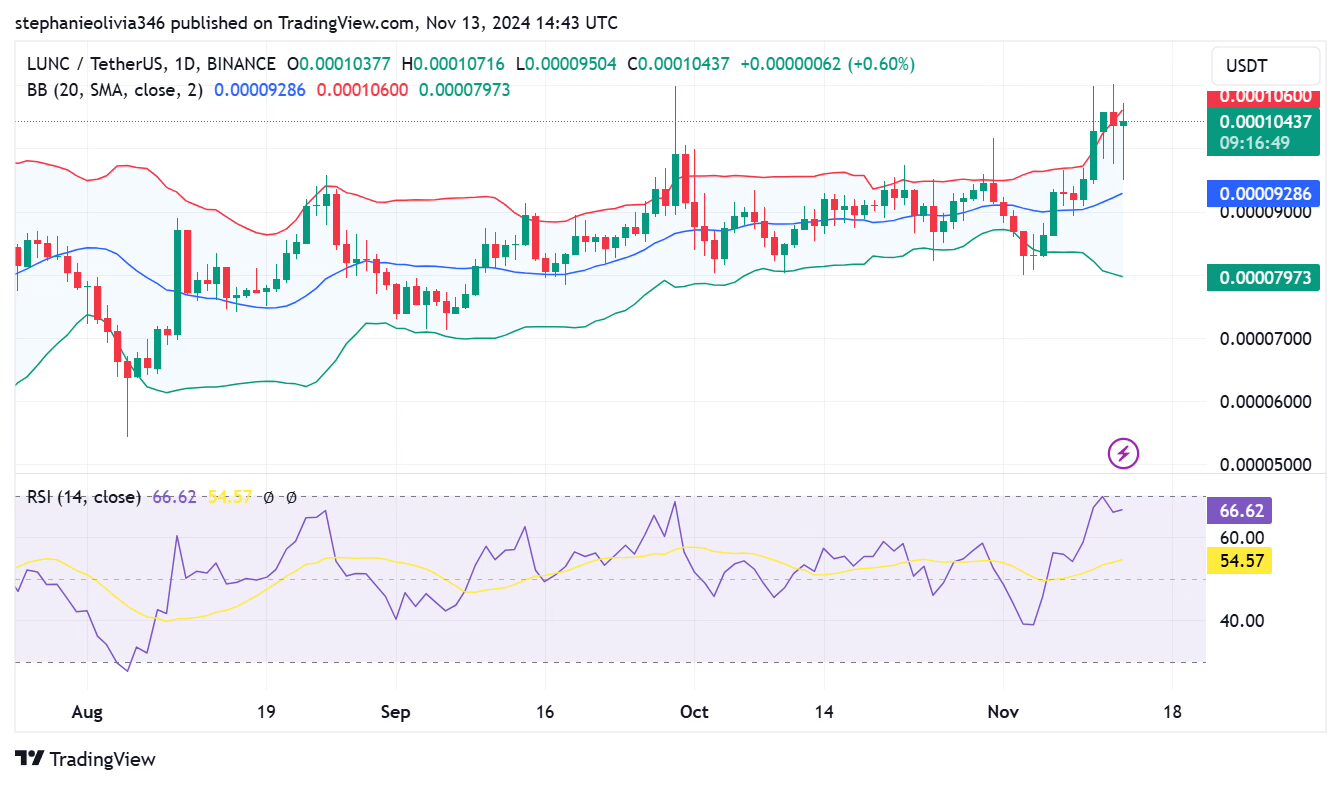Screen dimensions: 1341x785
Task: Click the 0.00007000 price axis label
Action: [1264, 339]
